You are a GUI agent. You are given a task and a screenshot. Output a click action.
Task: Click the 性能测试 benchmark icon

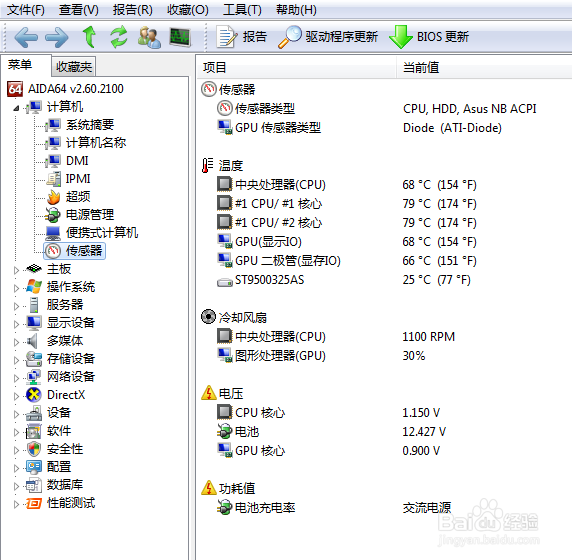pos(34,503)
